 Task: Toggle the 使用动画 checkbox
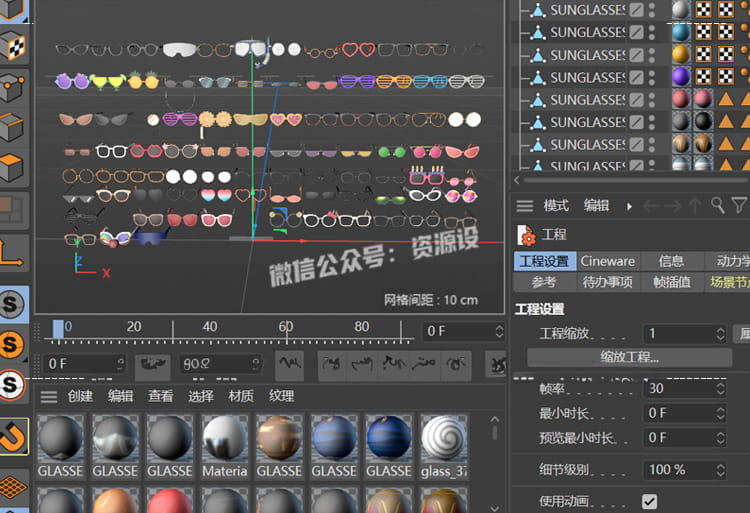click(x=650, y=500)
